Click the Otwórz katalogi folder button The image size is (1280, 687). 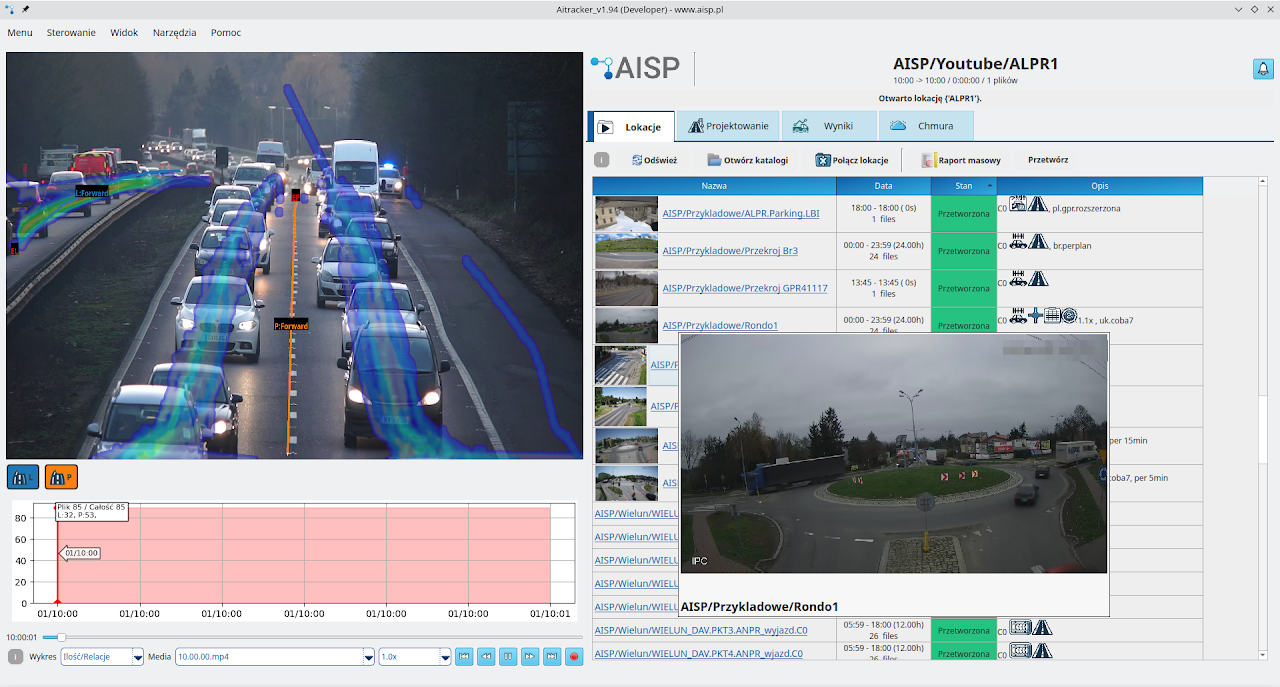coord(747,160)
